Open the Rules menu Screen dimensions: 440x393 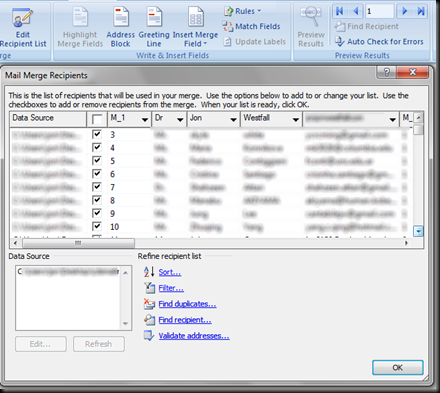tap(243, 11)
